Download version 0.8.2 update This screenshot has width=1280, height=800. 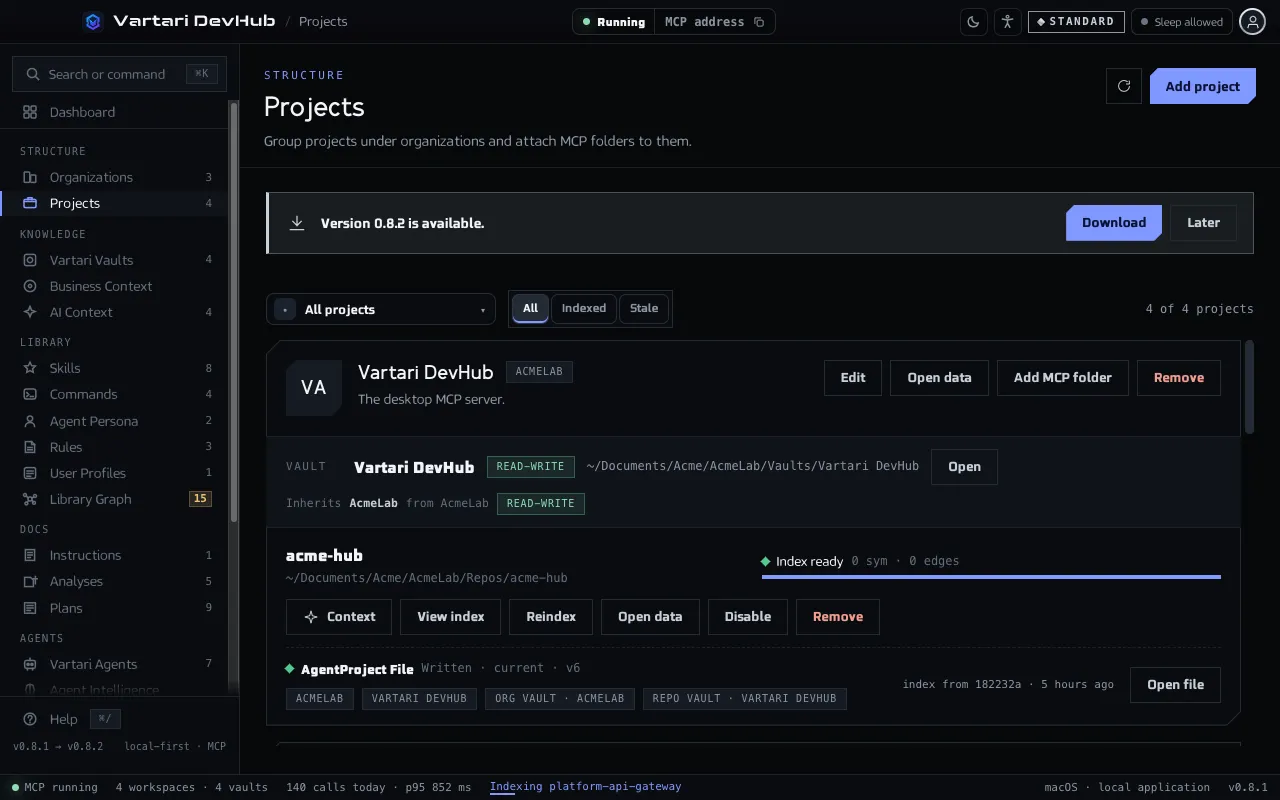click(x=1114, y=223)
